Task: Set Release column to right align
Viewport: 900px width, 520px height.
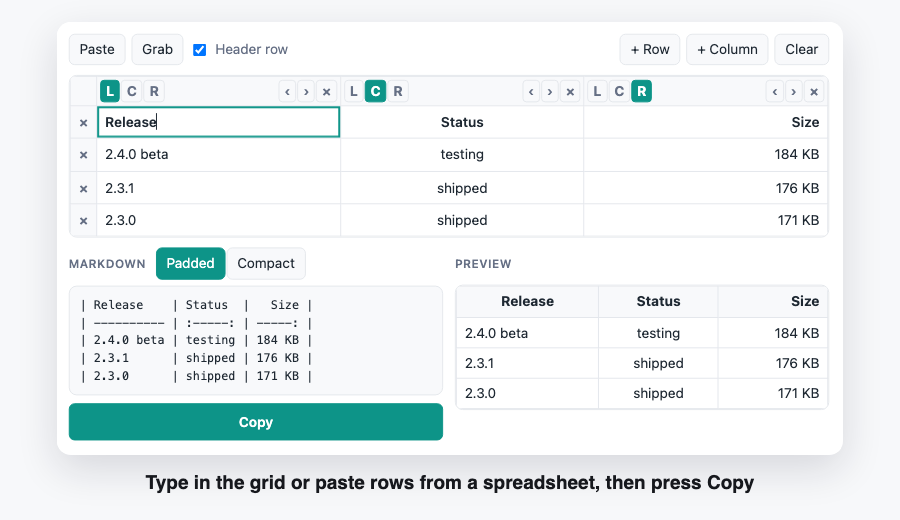Action: click(x=154, y=91)
